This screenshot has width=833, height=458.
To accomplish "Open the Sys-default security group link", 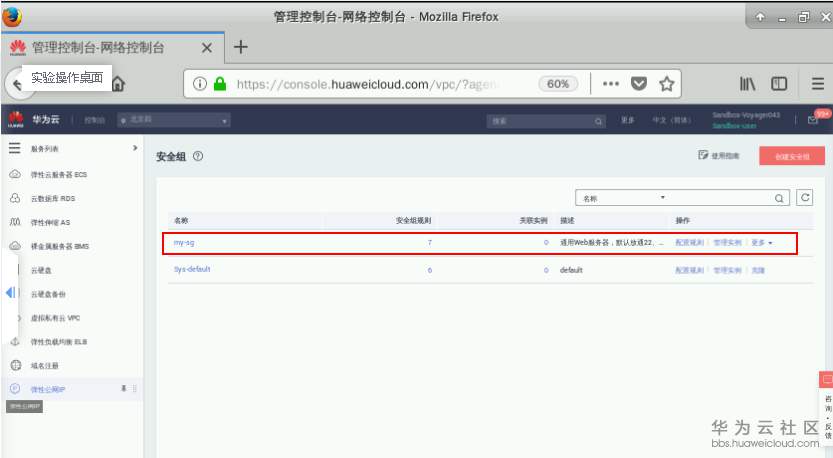I will point(192,269).
